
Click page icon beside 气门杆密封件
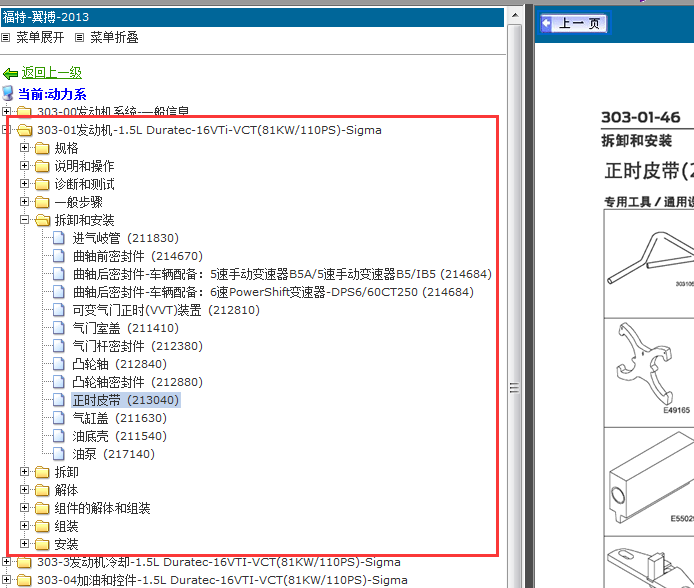tap(58, 346)
